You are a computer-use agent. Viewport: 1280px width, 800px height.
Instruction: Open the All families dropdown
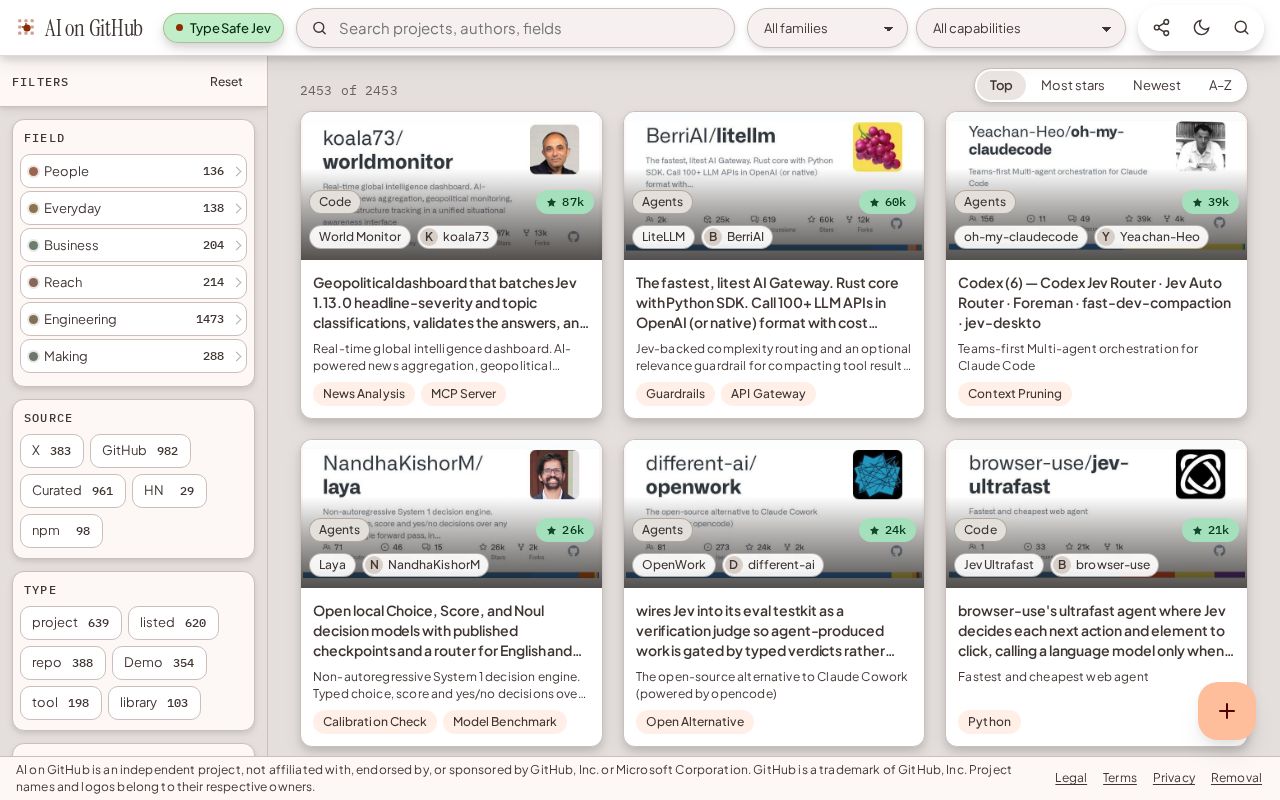tap(827, 28)
